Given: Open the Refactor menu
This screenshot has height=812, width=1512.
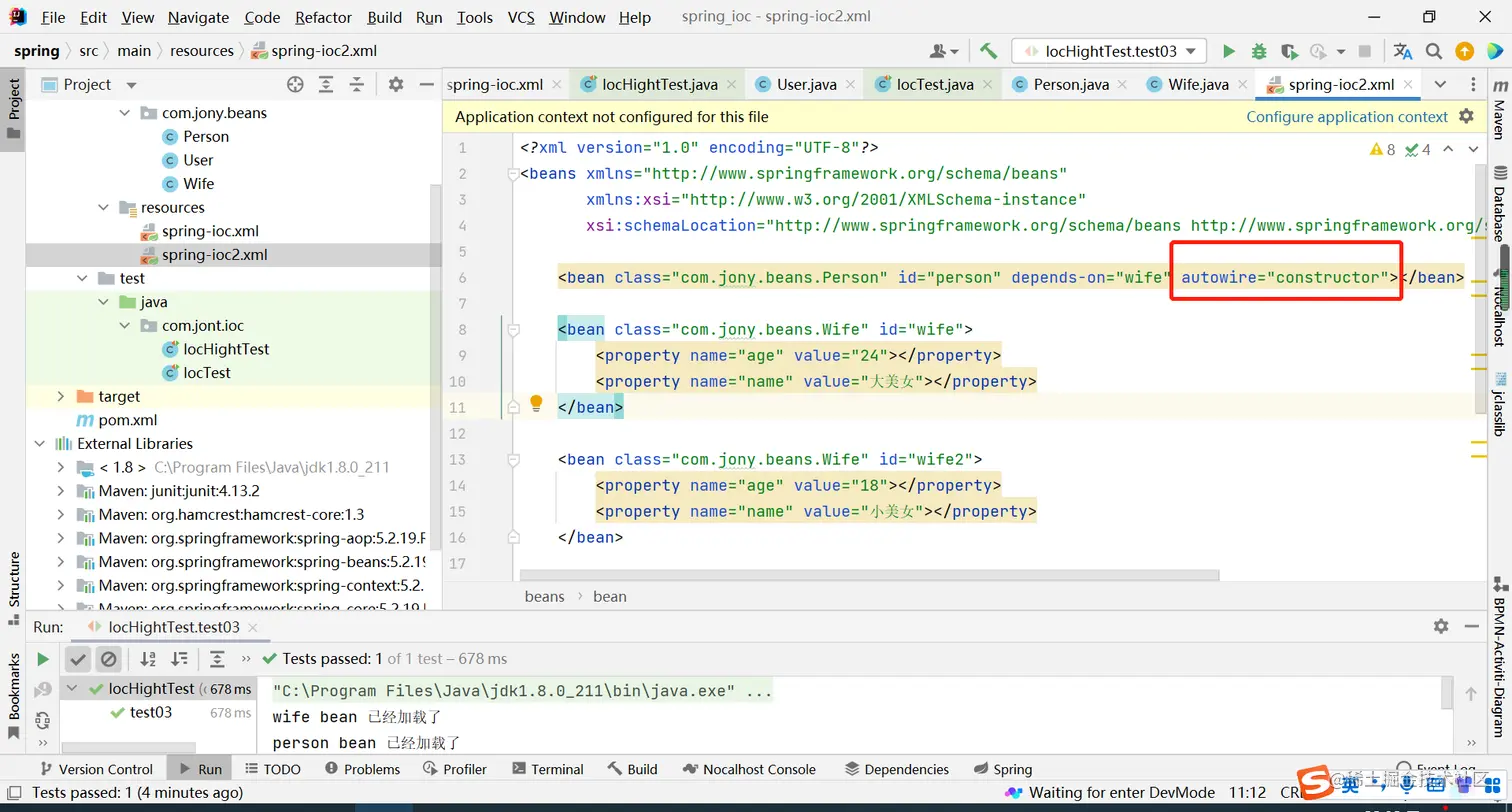Looking at the screenshot, I should 323,17.
